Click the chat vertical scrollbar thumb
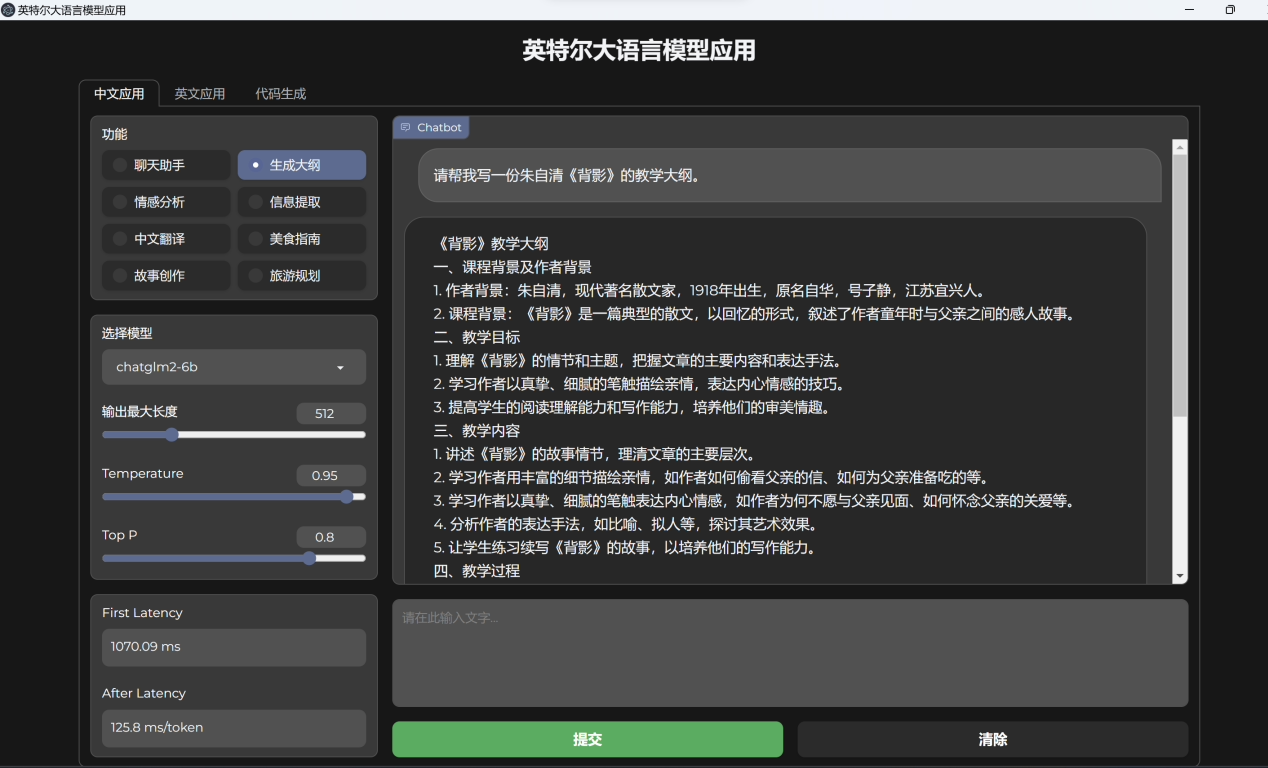 pos(1180,286)
